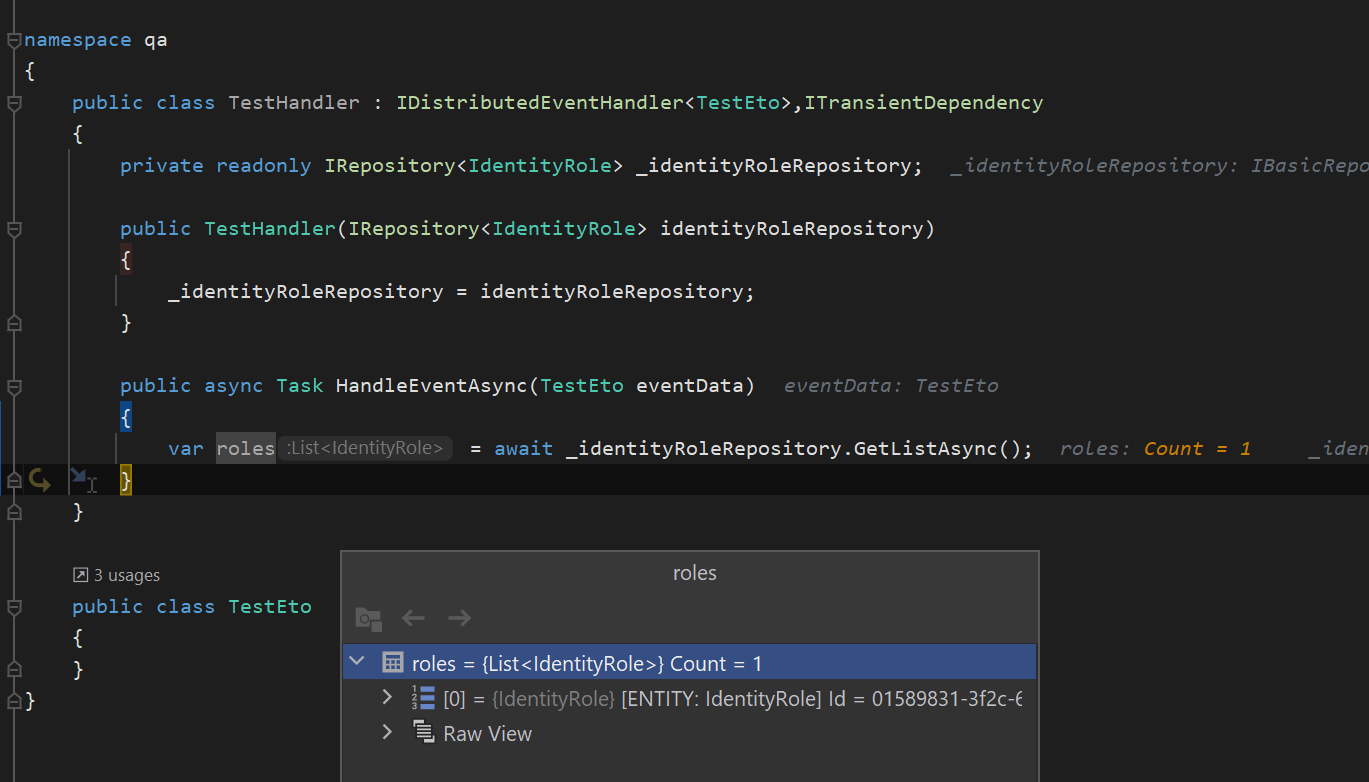Click the table icon next to roles variable
This screenshot has height=782, width=1369.
(393, 663)
